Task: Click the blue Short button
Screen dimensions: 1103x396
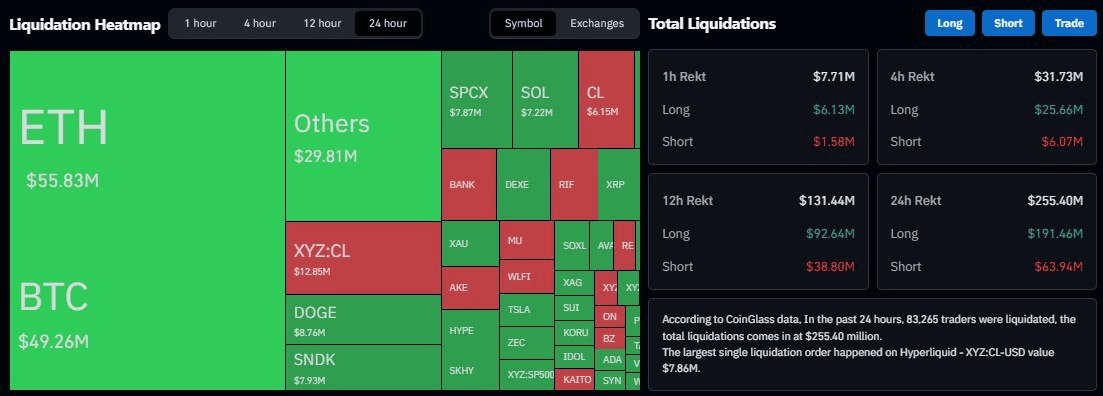Action: pos(1008,23)
